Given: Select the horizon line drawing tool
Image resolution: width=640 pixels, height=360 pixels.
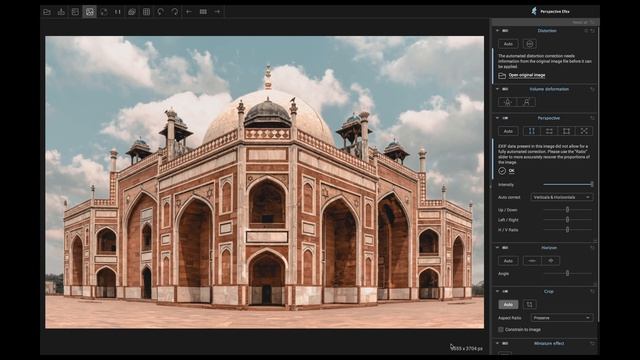Looking at the screenshot, I should click(532, 260).
